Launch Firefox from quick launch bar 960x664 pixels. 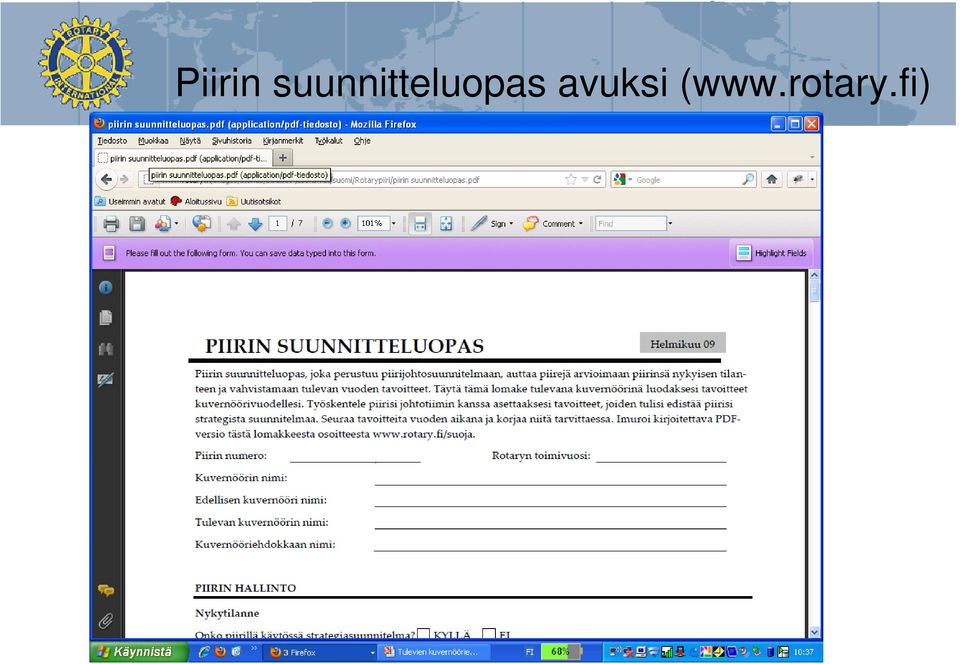click(220, 652)
